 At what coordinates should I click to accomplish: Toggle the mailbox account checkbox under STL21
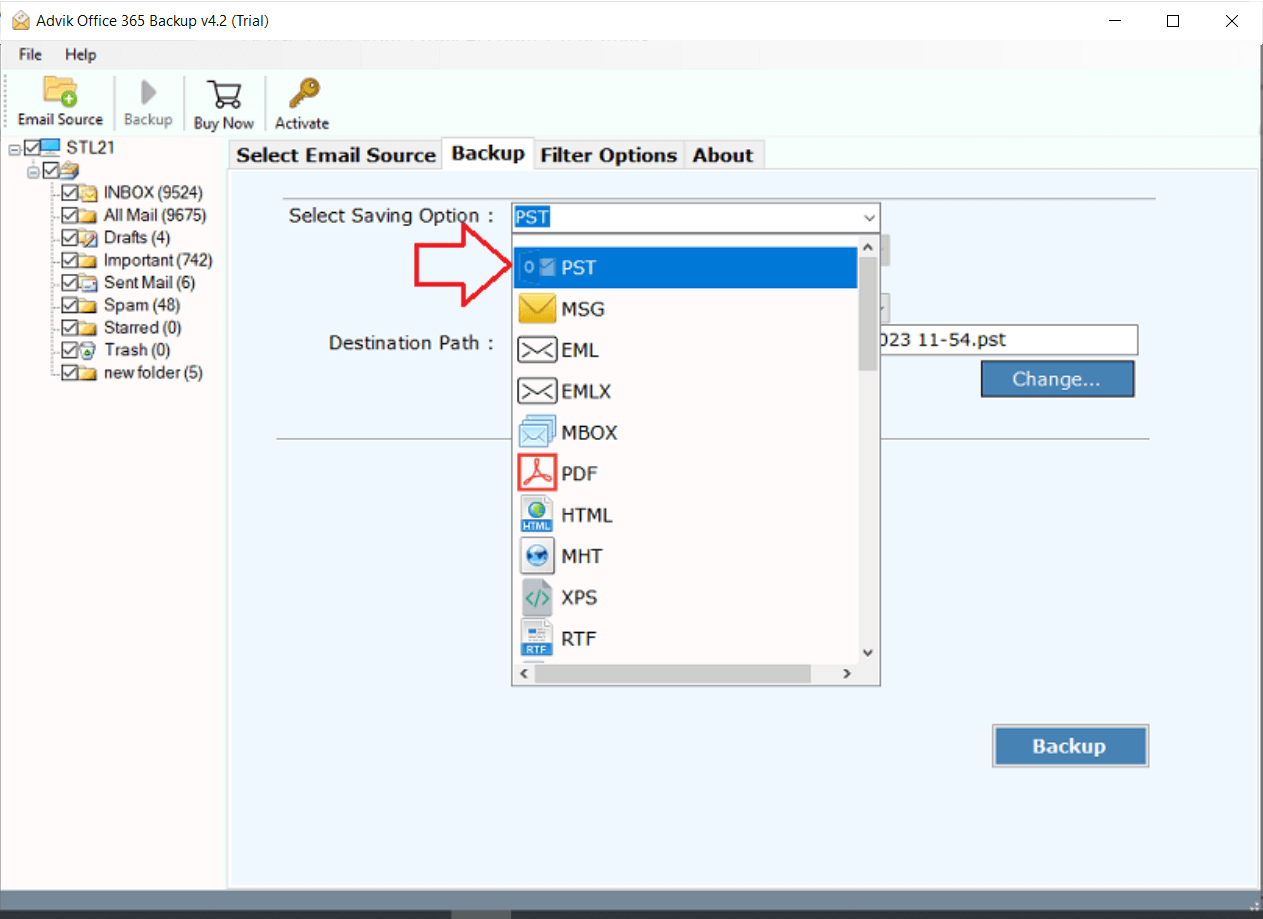point(50,170)
